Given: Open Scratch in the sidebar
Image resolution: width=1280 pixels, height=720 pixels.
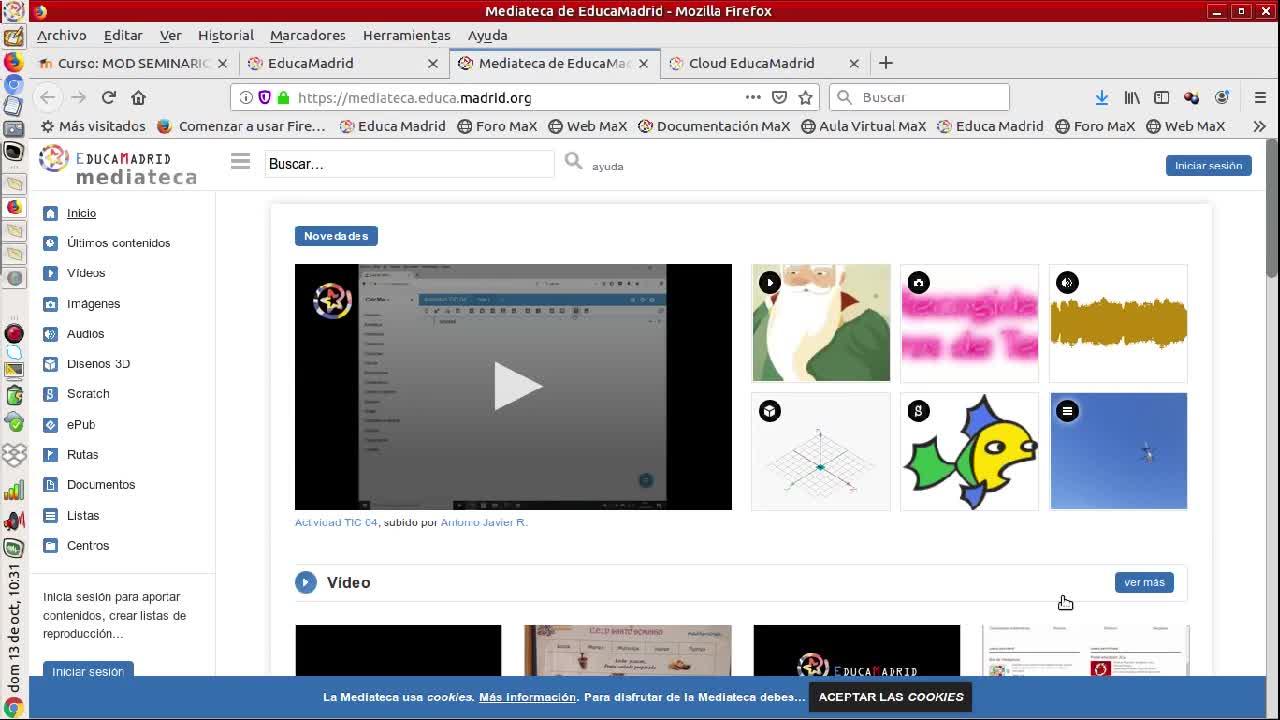Looking at the screenshot, I should (88, 394).
